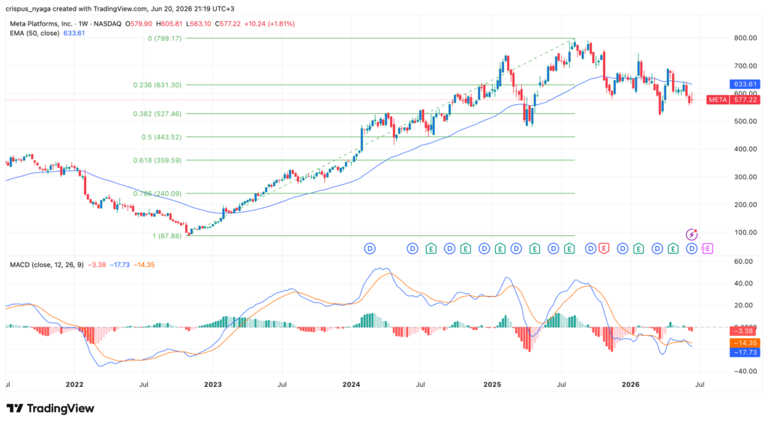Click the red earnings E marker
Image resolution: width=768 pixels, height=425 pixels.
coord(603,249)
